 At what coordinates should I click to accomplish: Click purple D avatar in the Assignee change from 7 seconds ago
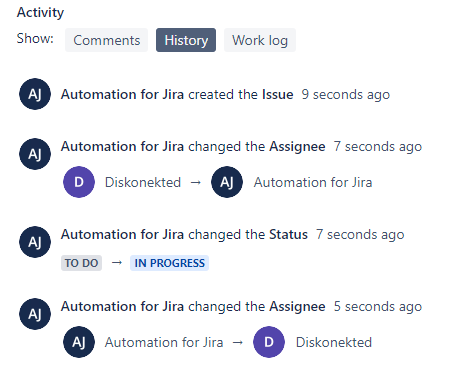79,182
